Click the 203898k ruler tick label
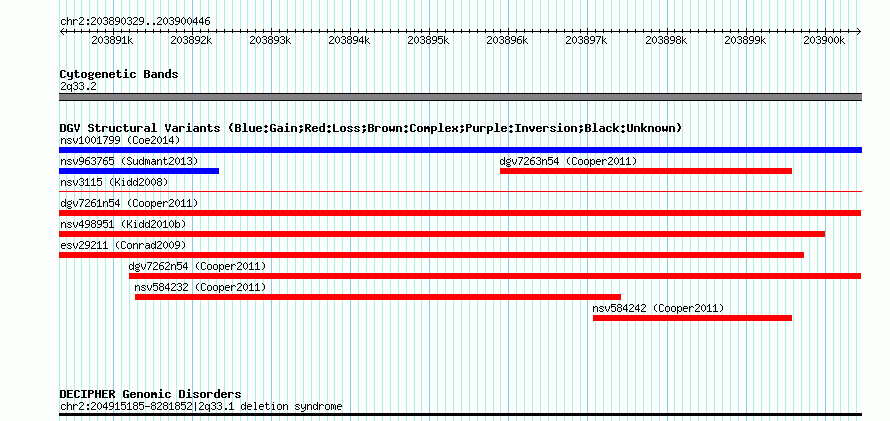890x421 pixels. (666, 40)
